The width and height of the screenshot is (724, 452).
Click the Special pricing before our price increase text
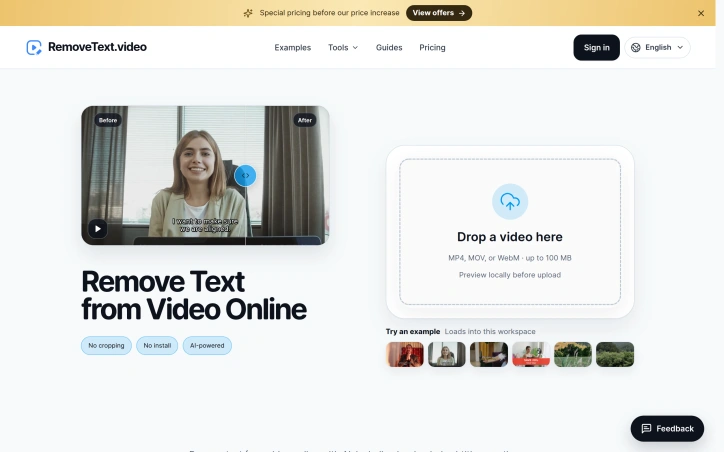(329, 13)
